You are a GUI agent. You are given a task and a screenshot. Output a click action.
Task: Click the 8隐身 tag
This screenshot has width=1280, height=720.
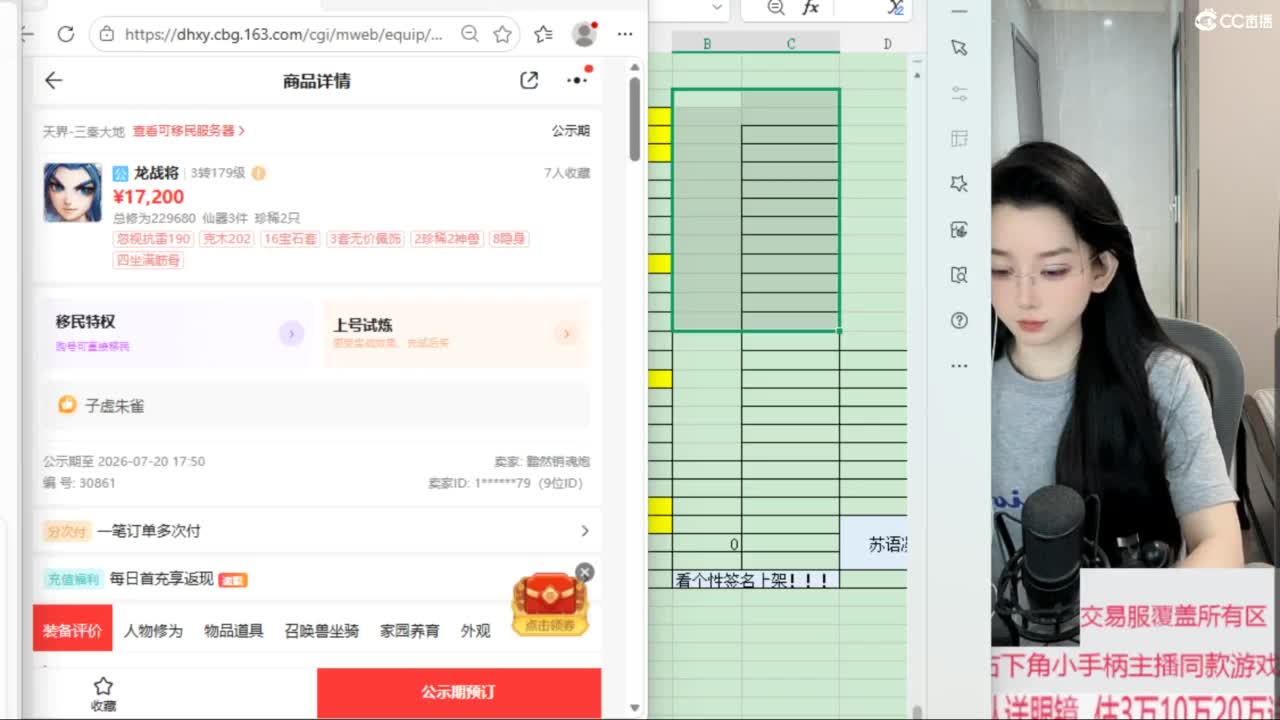pyautogui.click(x=509, y=239)
